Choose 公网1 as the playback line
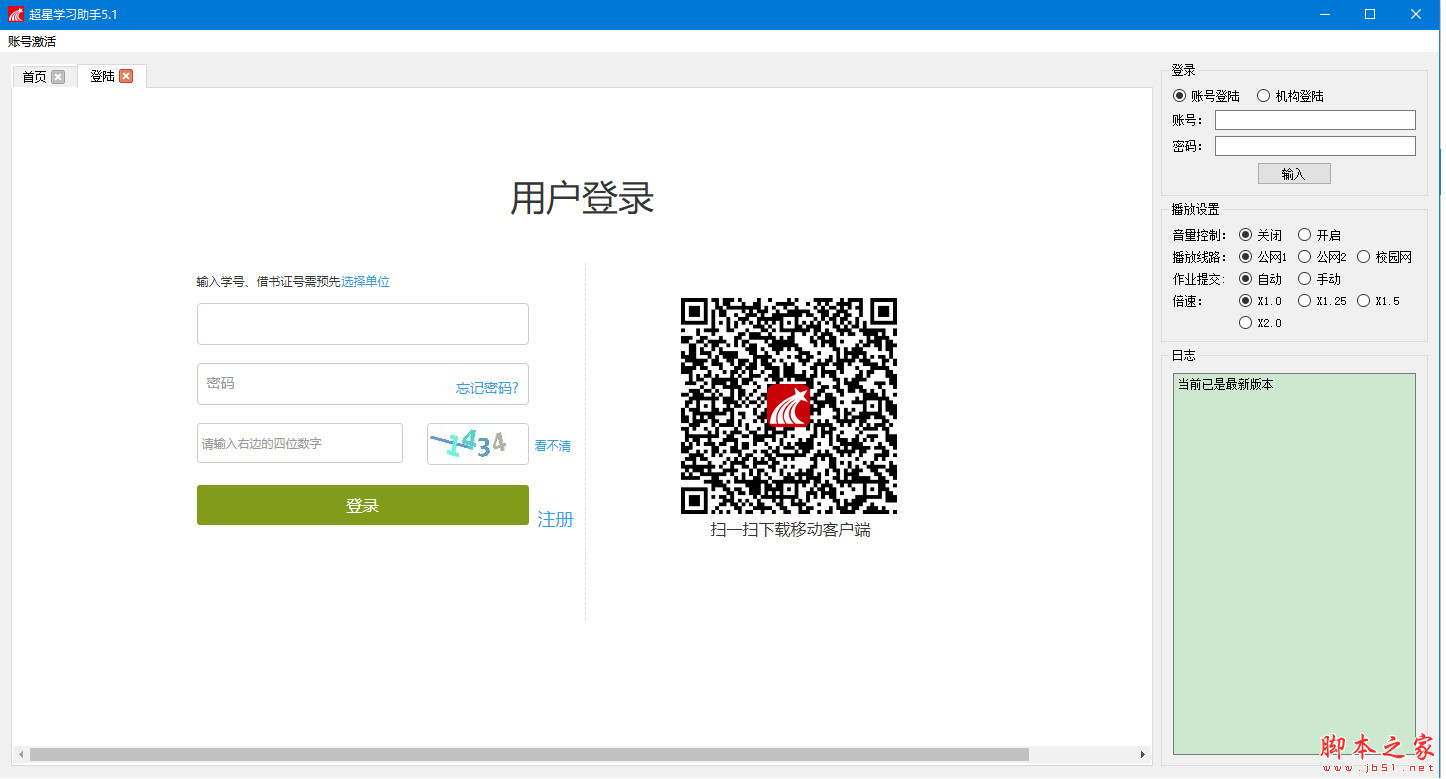The height and width of the screenshot is (779, 1446). pos(1263,257)
